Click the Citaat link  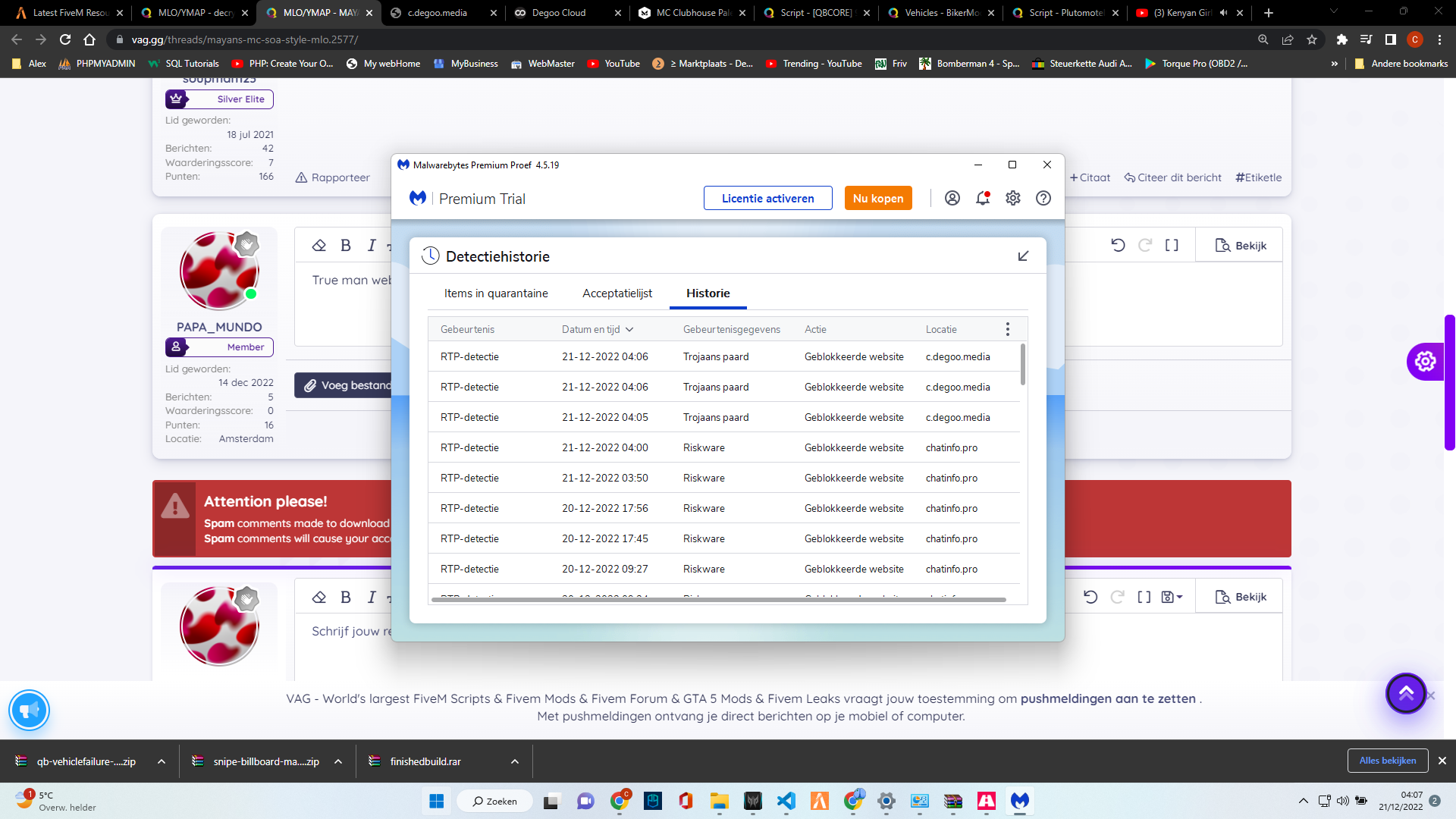1090,177
